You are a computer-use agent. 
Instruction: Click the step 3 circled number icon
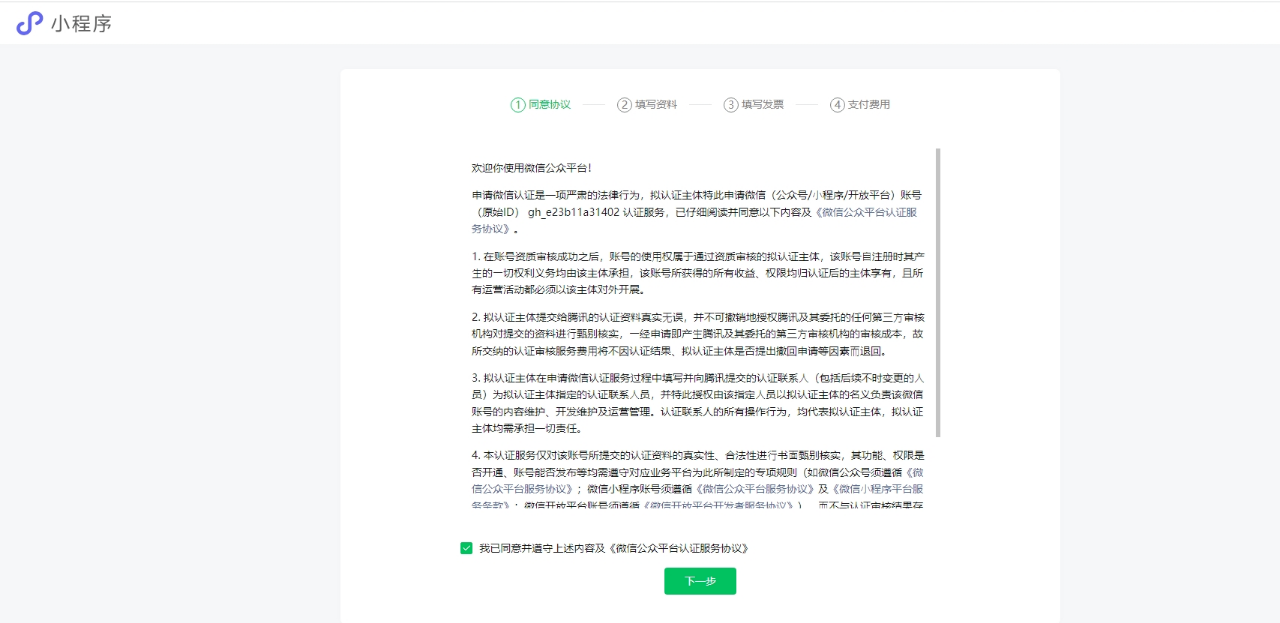pos(731,105)
